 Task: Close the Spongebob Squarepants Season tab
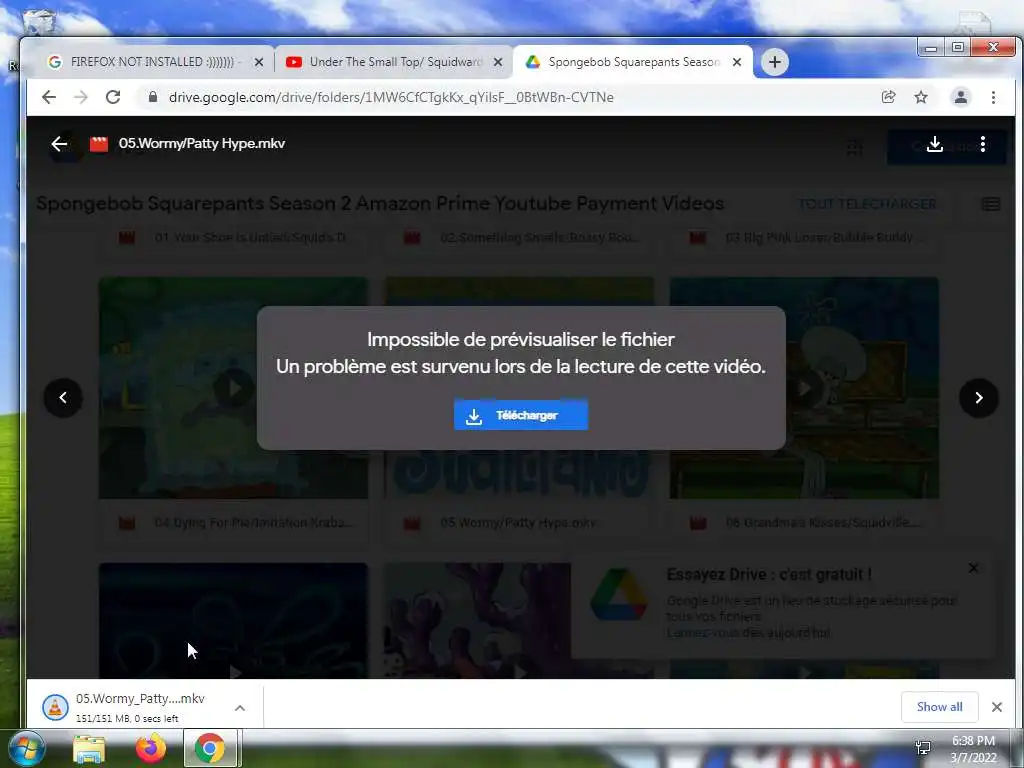click(737, 62)
